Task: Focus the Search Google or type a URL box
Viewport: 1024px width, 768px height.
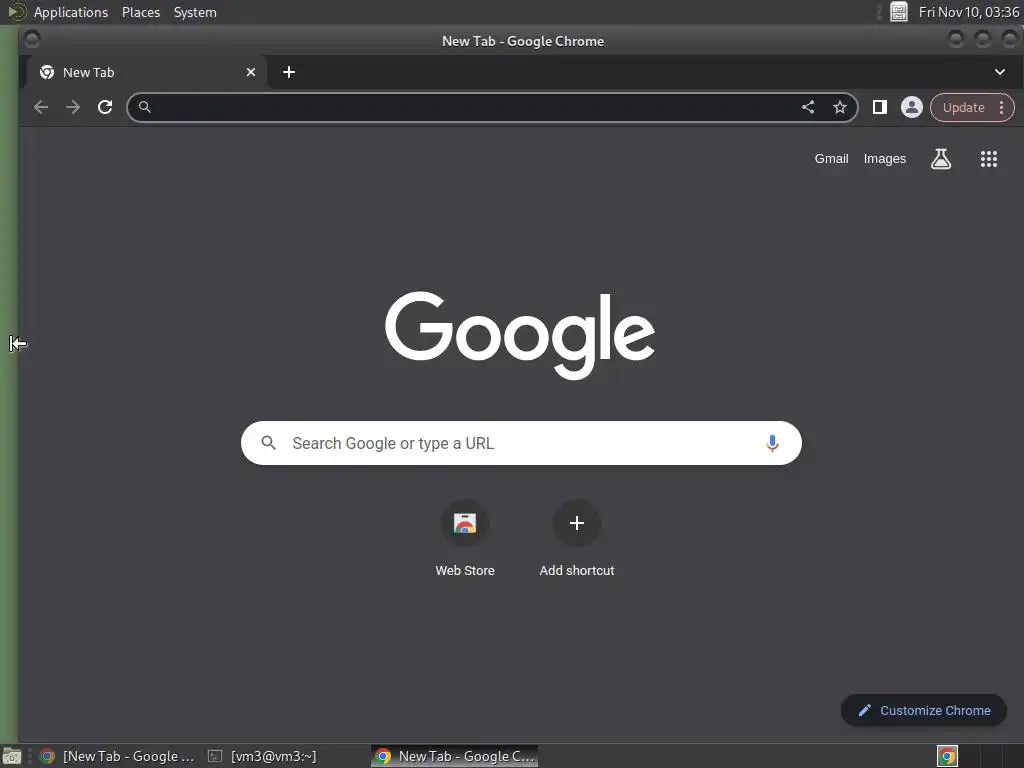Action: [x=521, y=443]
